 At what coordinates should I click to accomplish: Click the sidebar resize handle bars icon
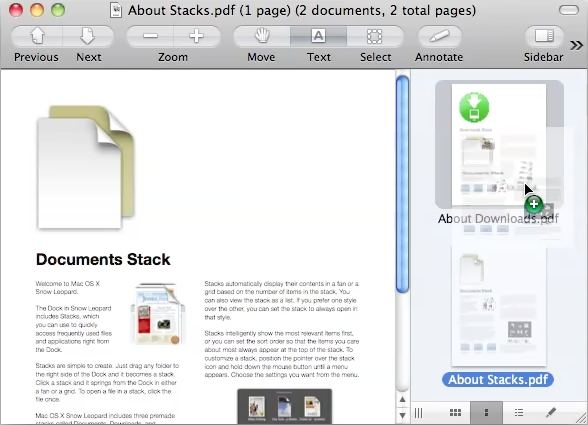coord(418,413)
